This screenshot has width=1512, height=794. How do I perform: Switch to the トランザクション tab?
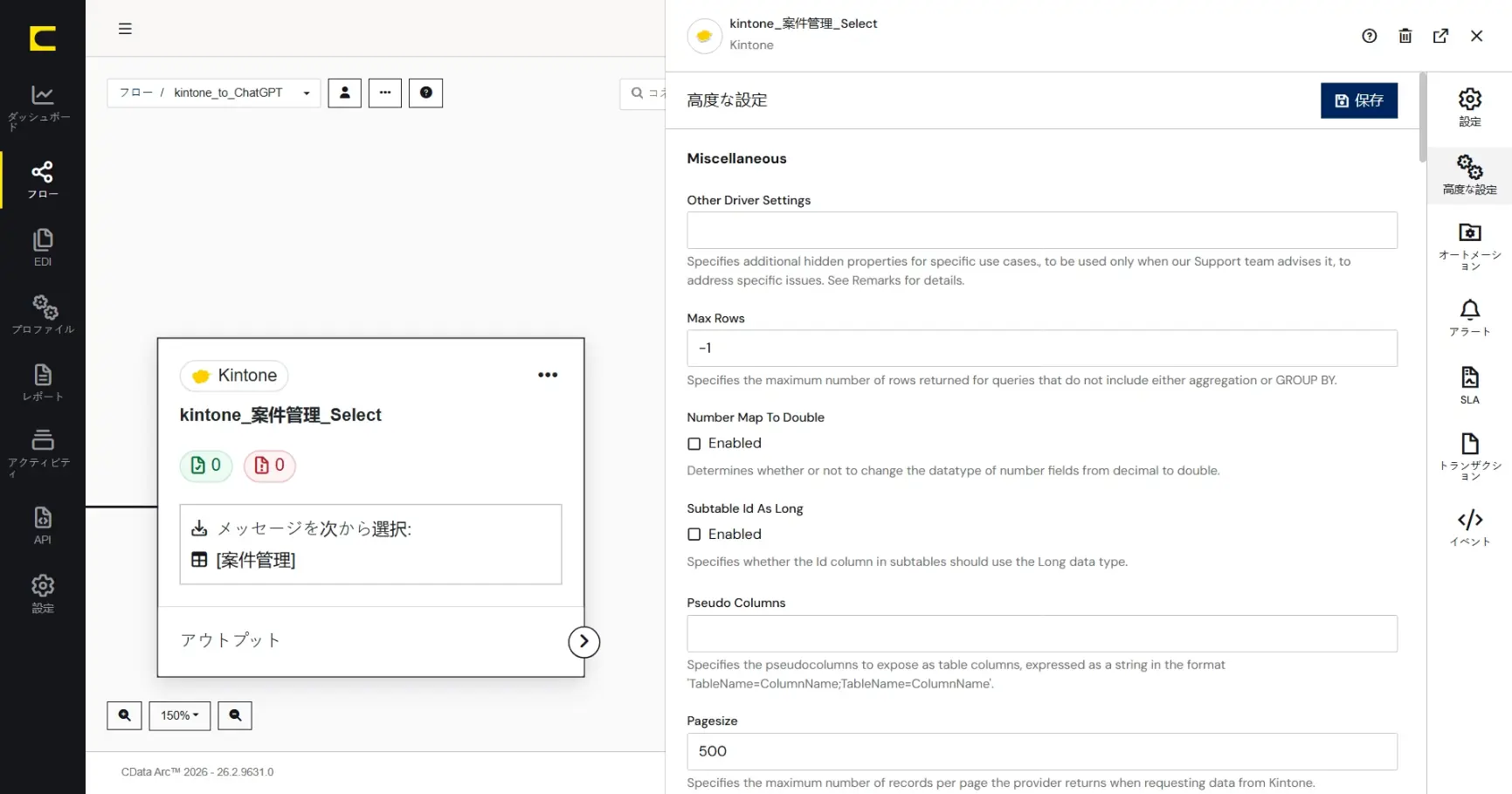coord(1470,456)
